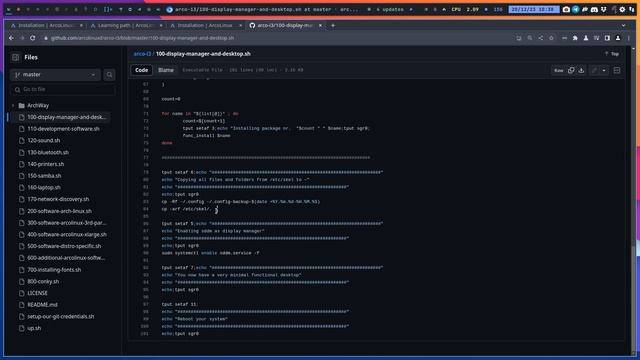The image size is (640, 360).
Task: Open README.md file
Action: [x=42, y=305]
